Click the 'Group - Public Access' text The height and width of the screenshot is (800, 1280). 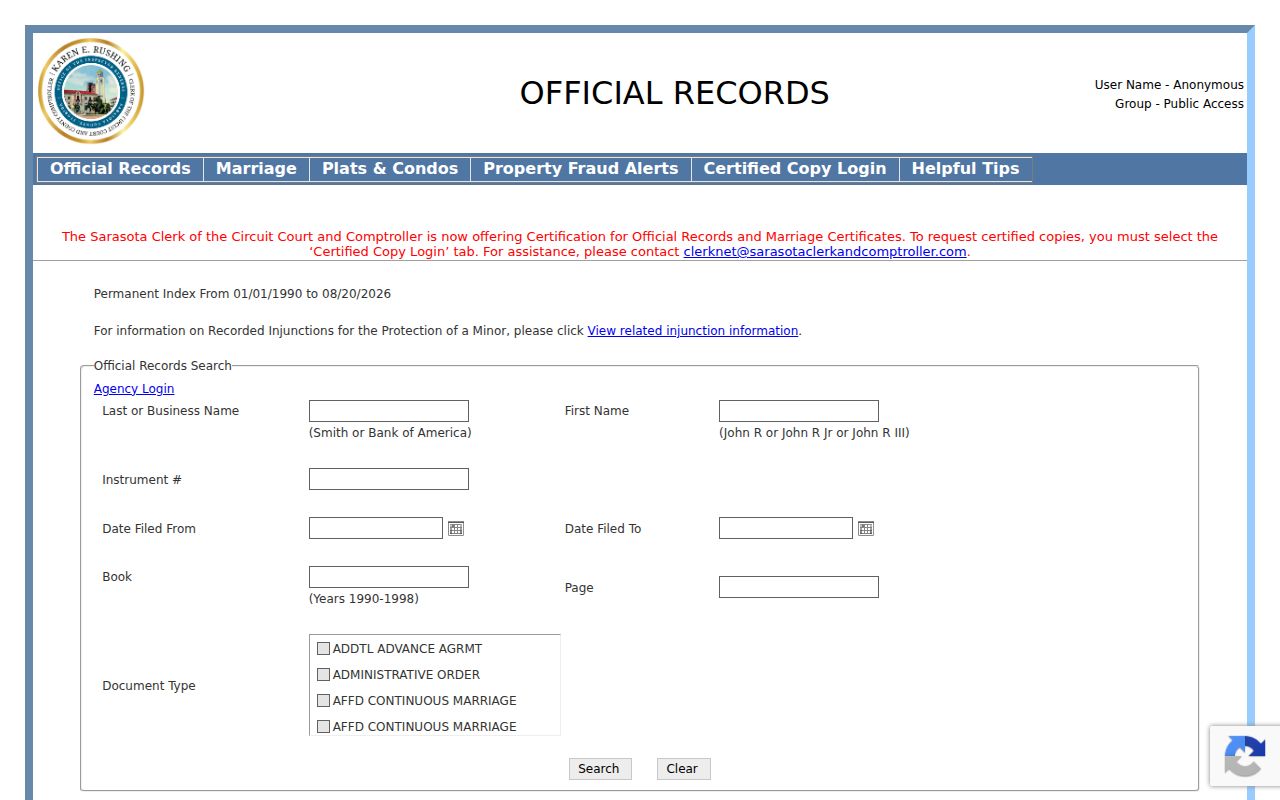click(1179, 104)
